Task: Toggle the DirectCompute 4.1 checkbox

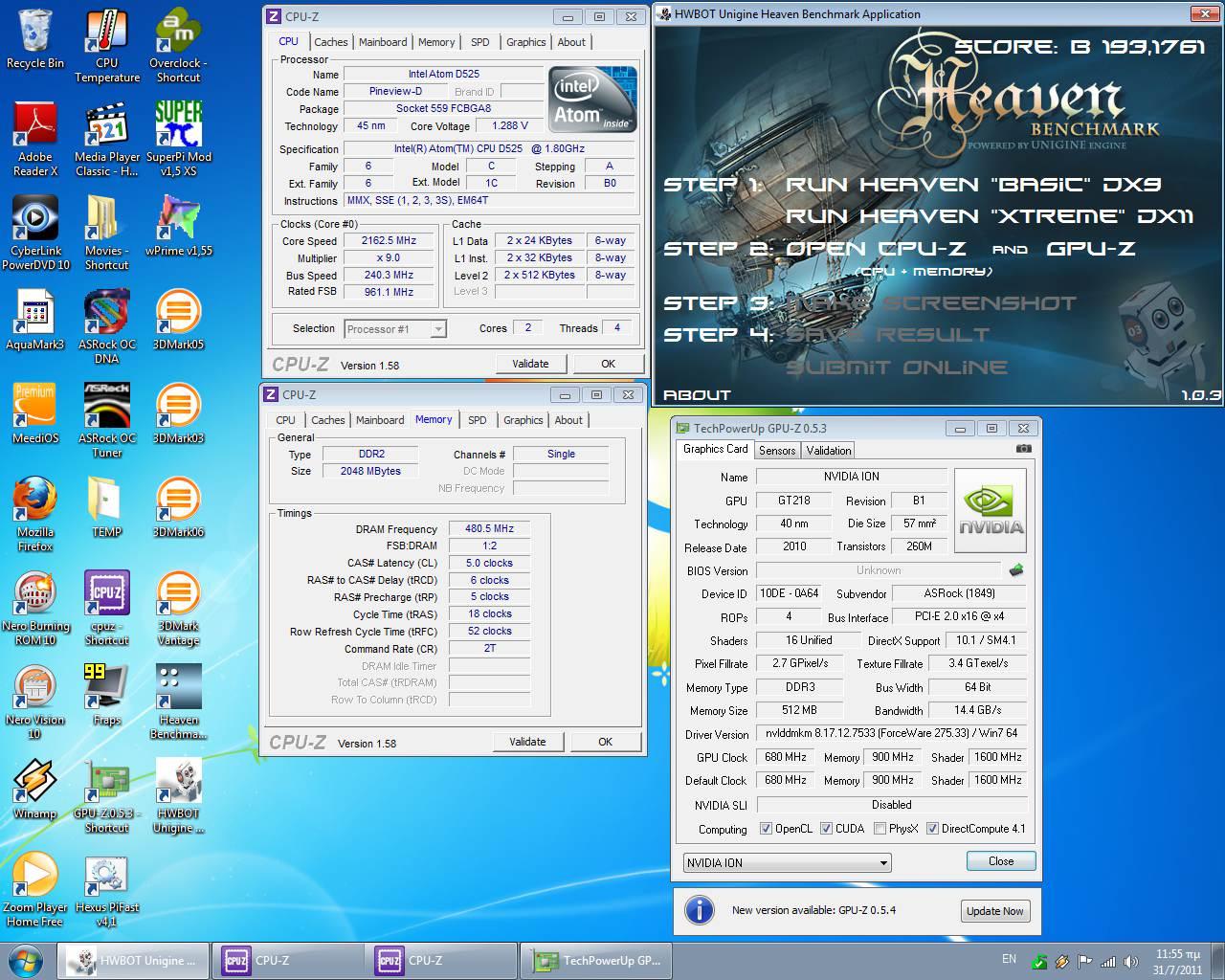Action: pyautogui.click(x=932, y=829)
